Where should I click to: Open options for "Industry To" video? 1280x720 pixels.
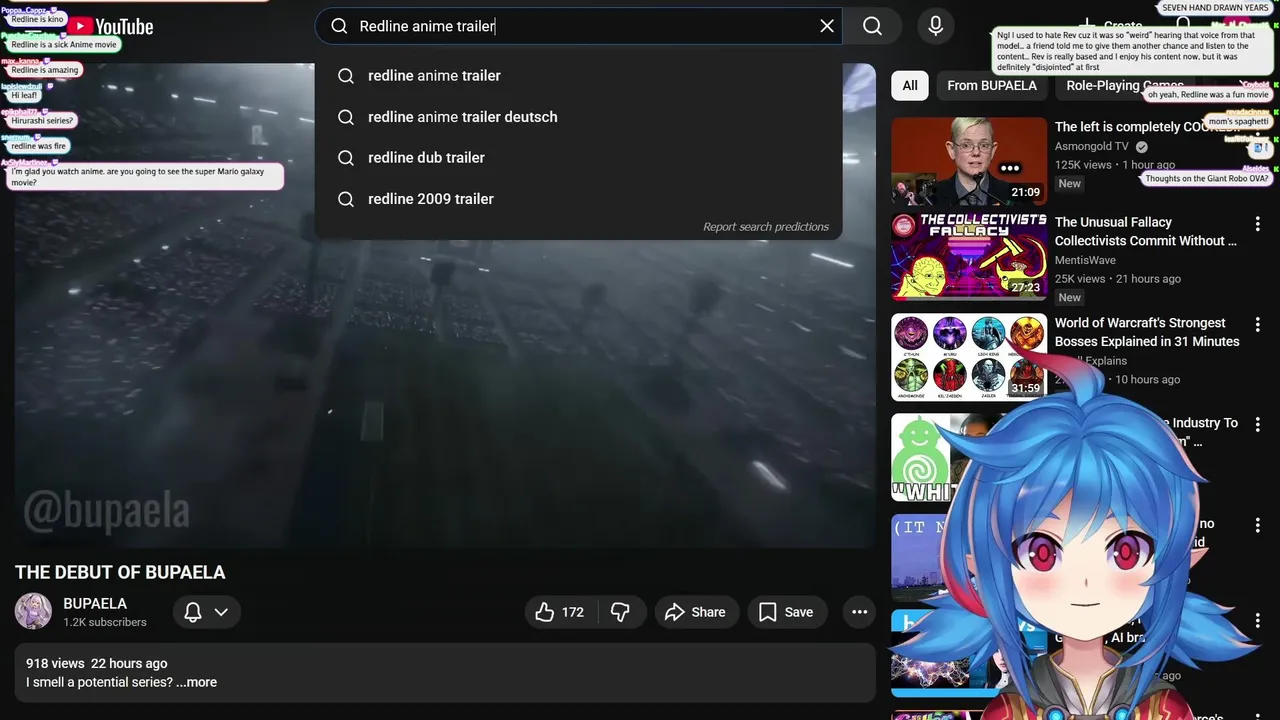1258,425
